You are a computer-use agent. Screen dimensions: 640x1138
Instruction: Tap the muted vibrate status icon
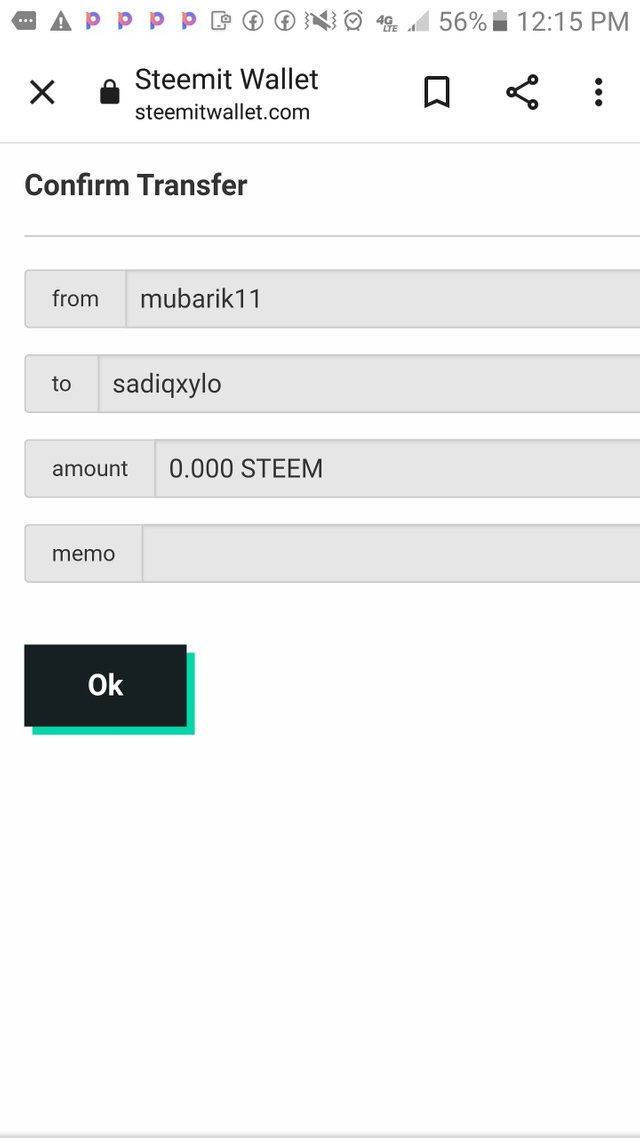[320, 21]
